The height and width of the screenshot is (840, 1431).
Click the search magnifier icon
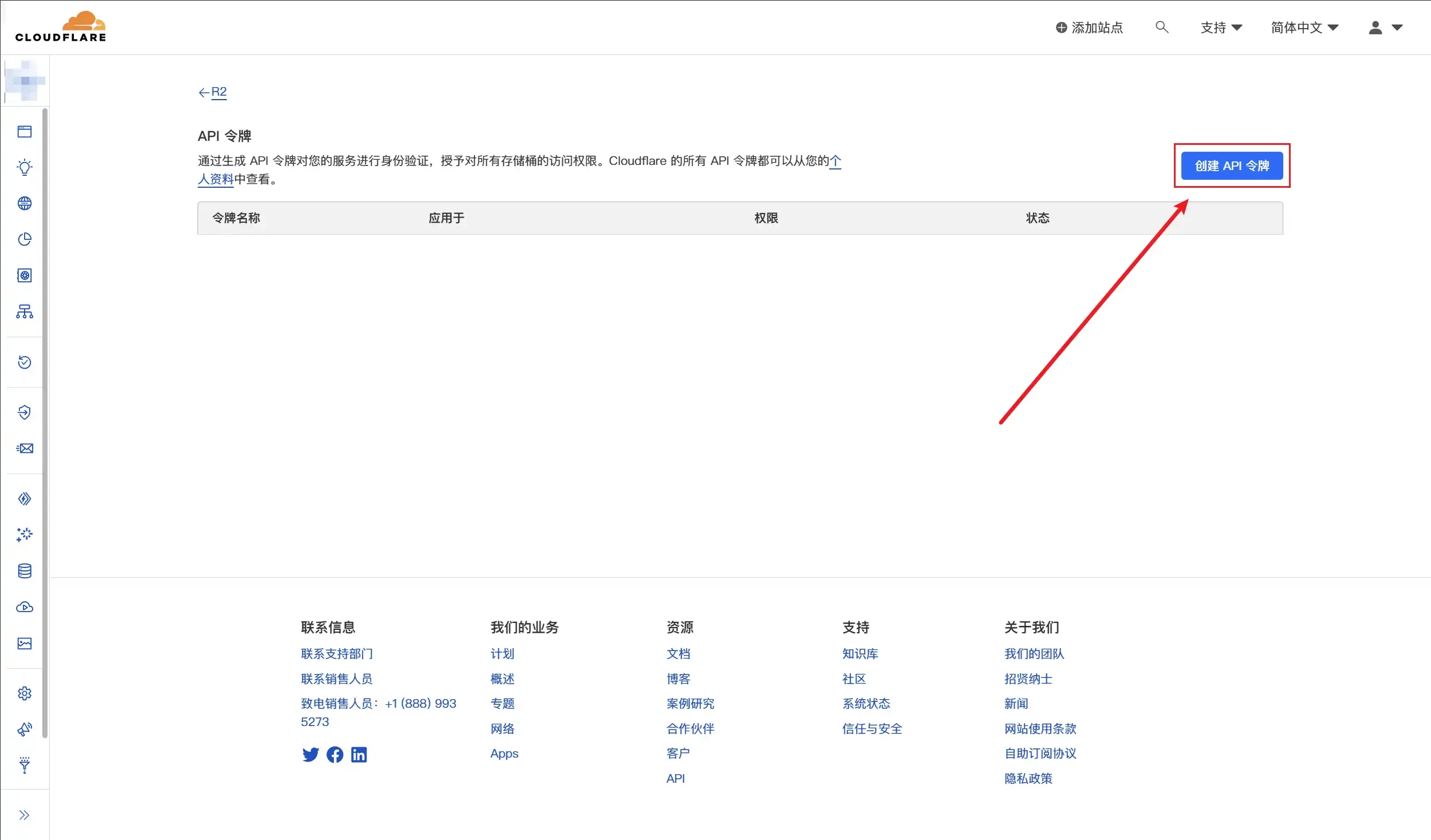tap(1161, 27)
